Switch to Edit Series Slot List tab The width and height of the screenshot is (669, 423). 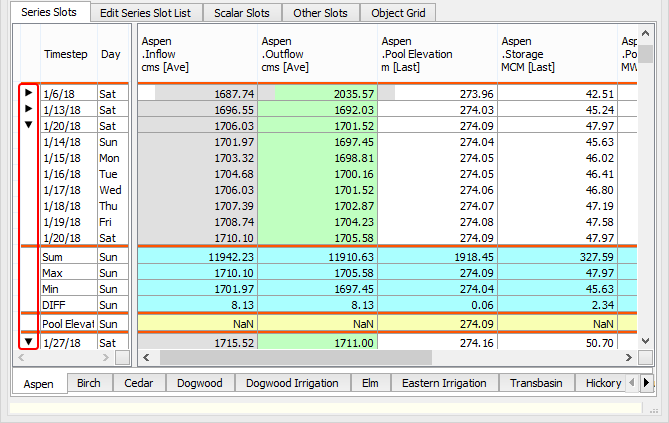click(x=145, y=13)
